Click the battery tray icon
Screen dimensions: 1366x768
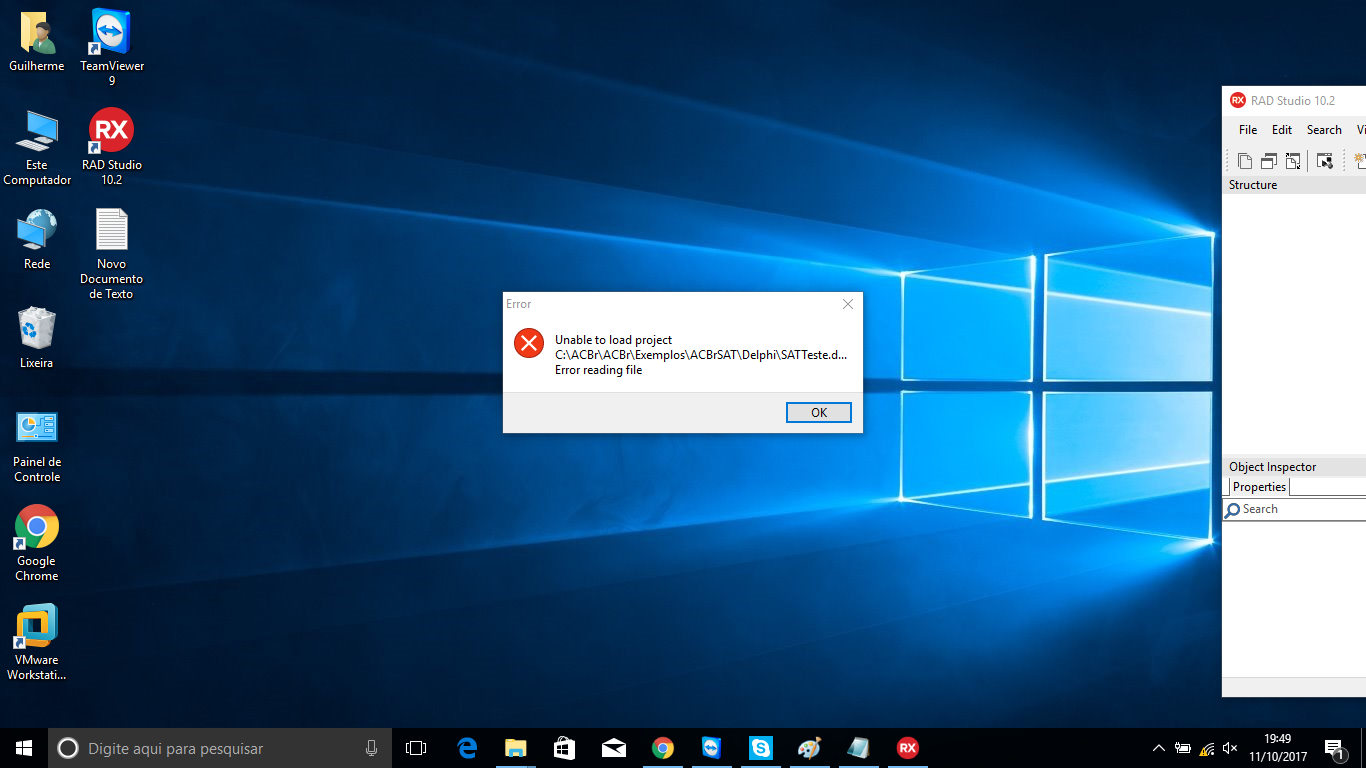[x=1183, y=748]
